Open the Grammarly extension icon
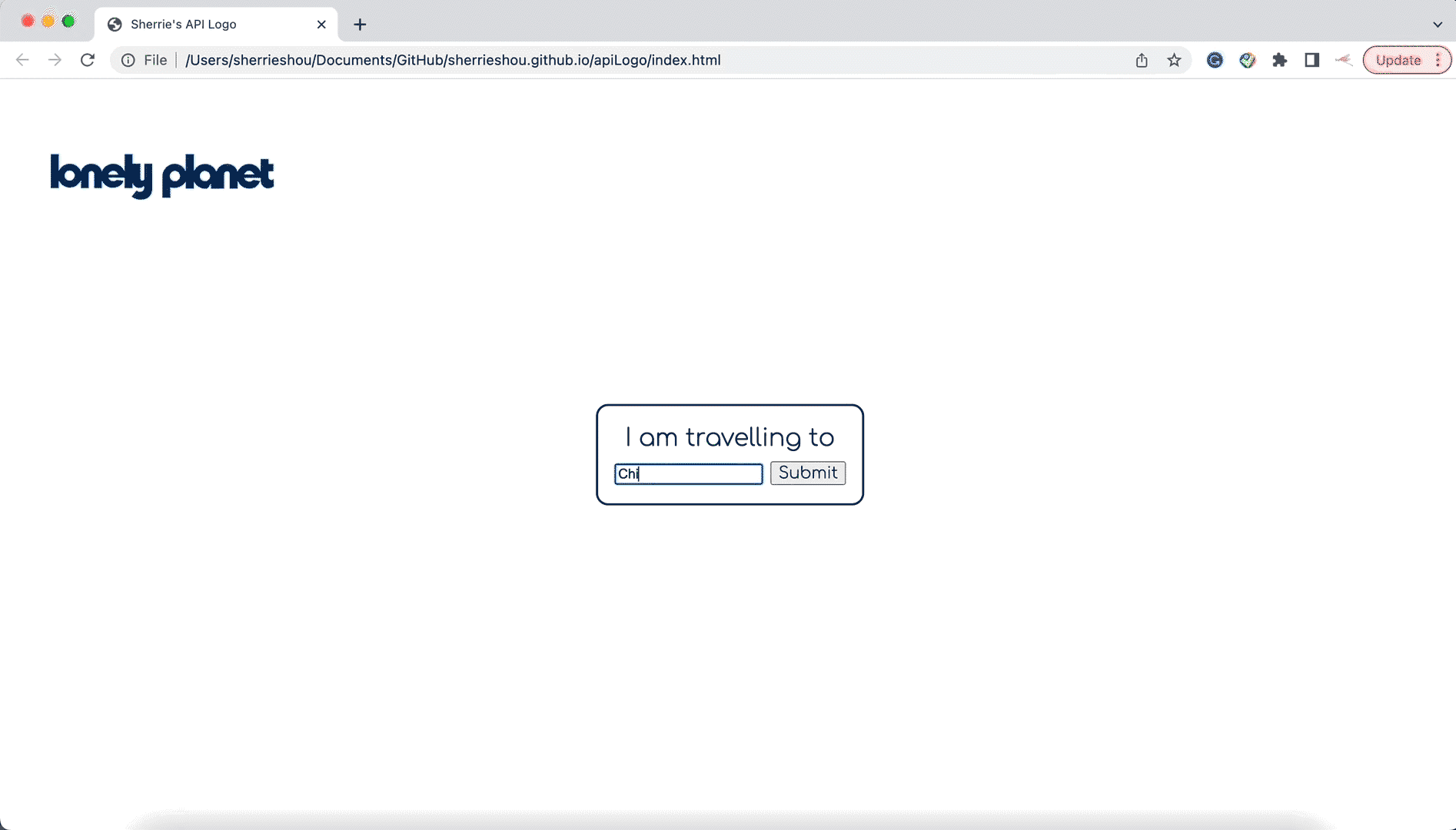1456x830 pixels. 1215,60
